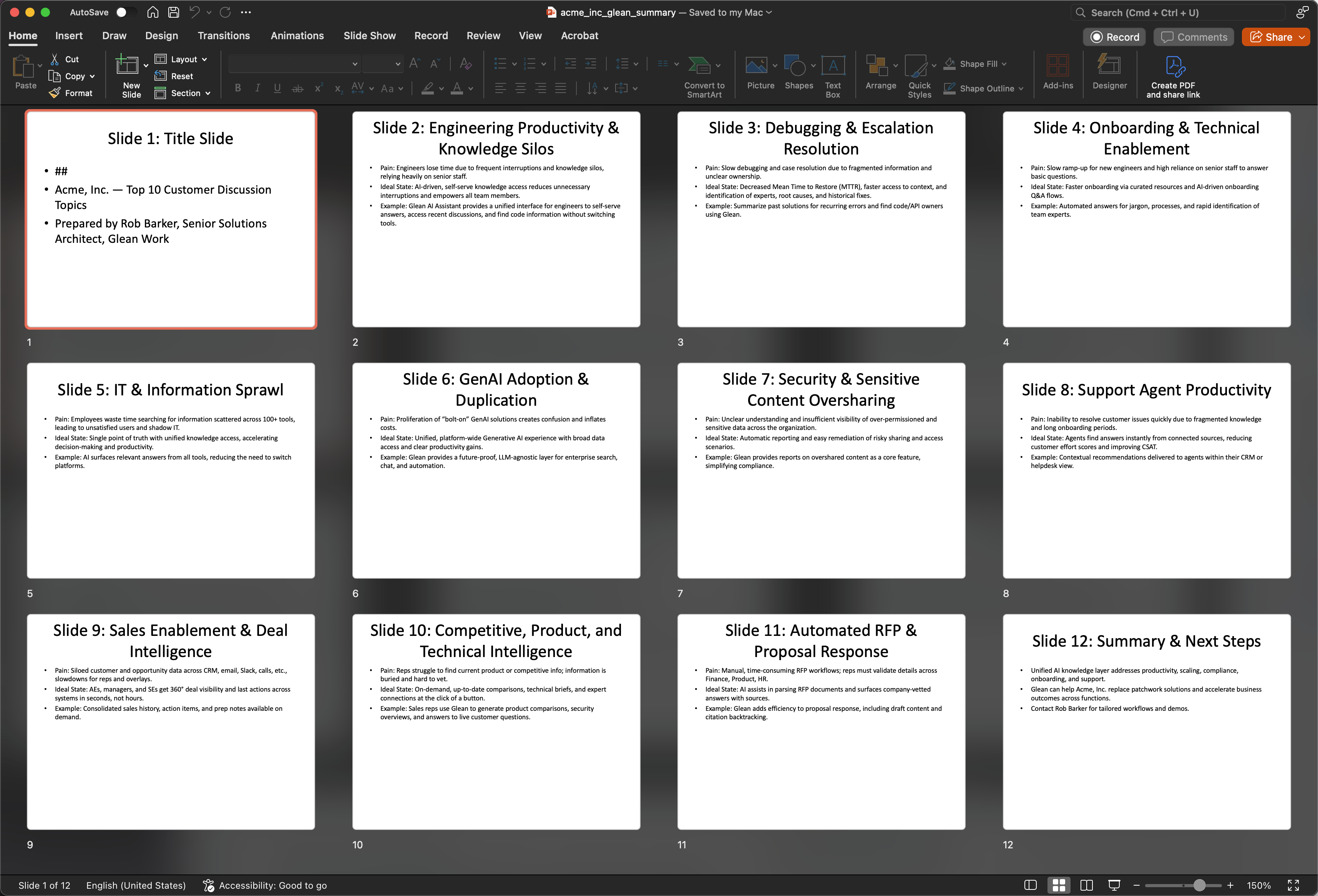Click the Decrease indent icon
Viewport: 1318px width, 896px height.
pyautogui.click(x=571, y=63)
